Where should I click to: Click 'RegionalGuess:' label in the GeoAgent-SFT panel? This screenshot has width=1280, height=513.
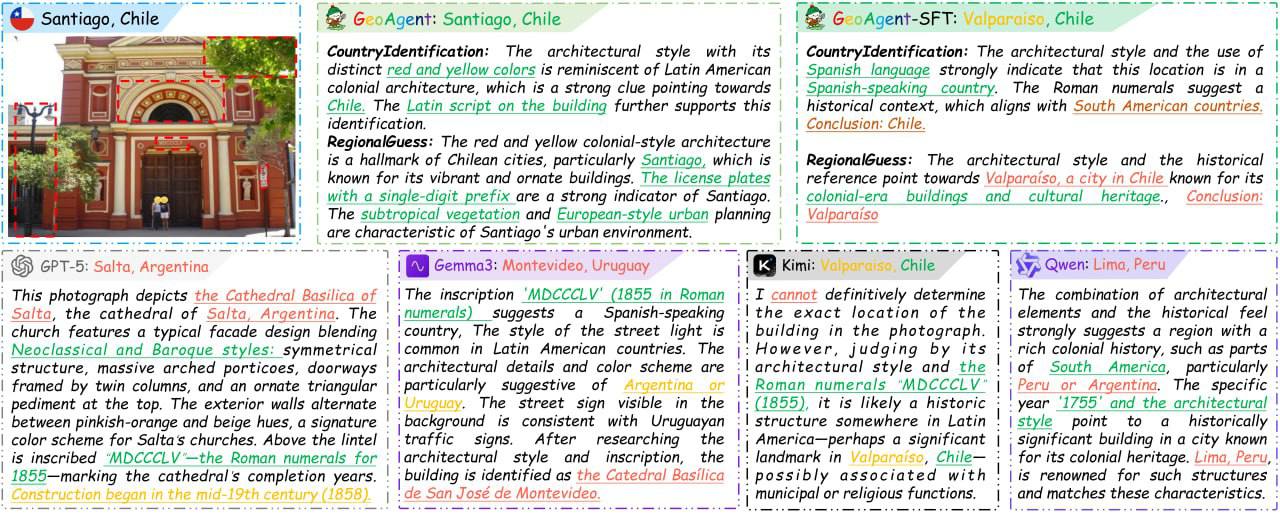860,159
